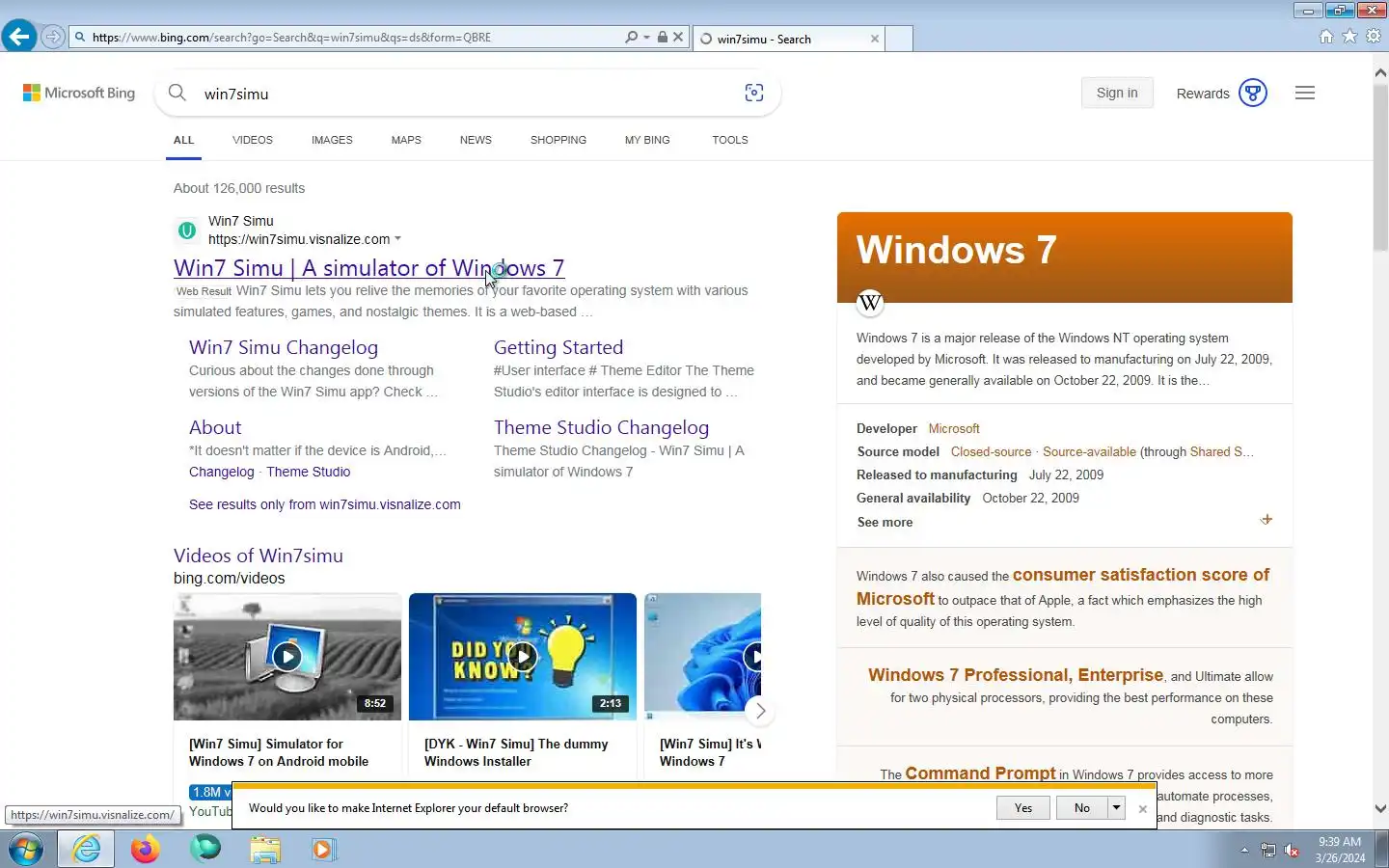
Task: Click the Sign in button
Action: pos(1117,93)
